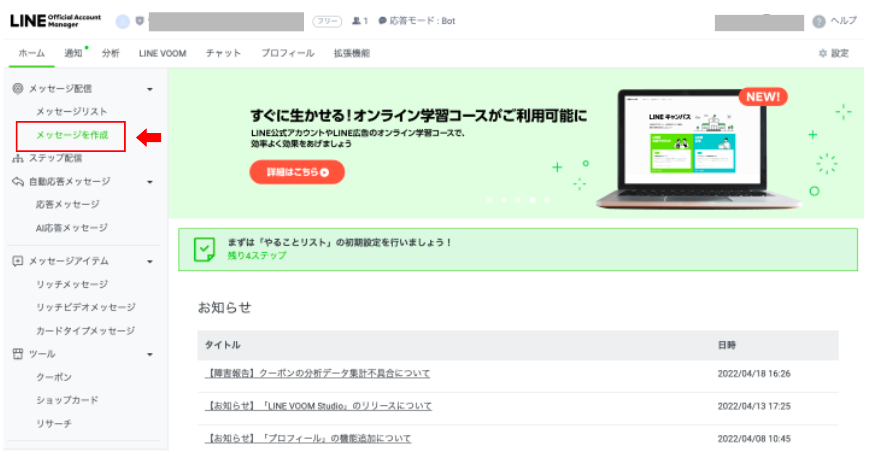Viewport: 882px width, 455px height.
Task: Open the プロフィール tab
Action: click(x=287, y=53)
